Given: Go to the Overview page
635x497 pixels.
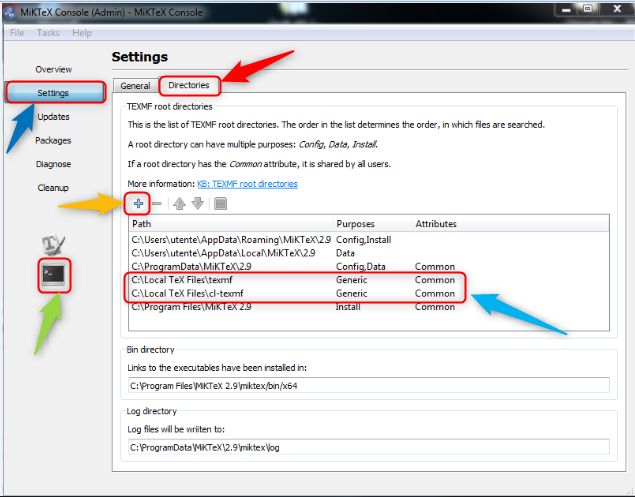Looking at the screenshot, I should point(53,69).
